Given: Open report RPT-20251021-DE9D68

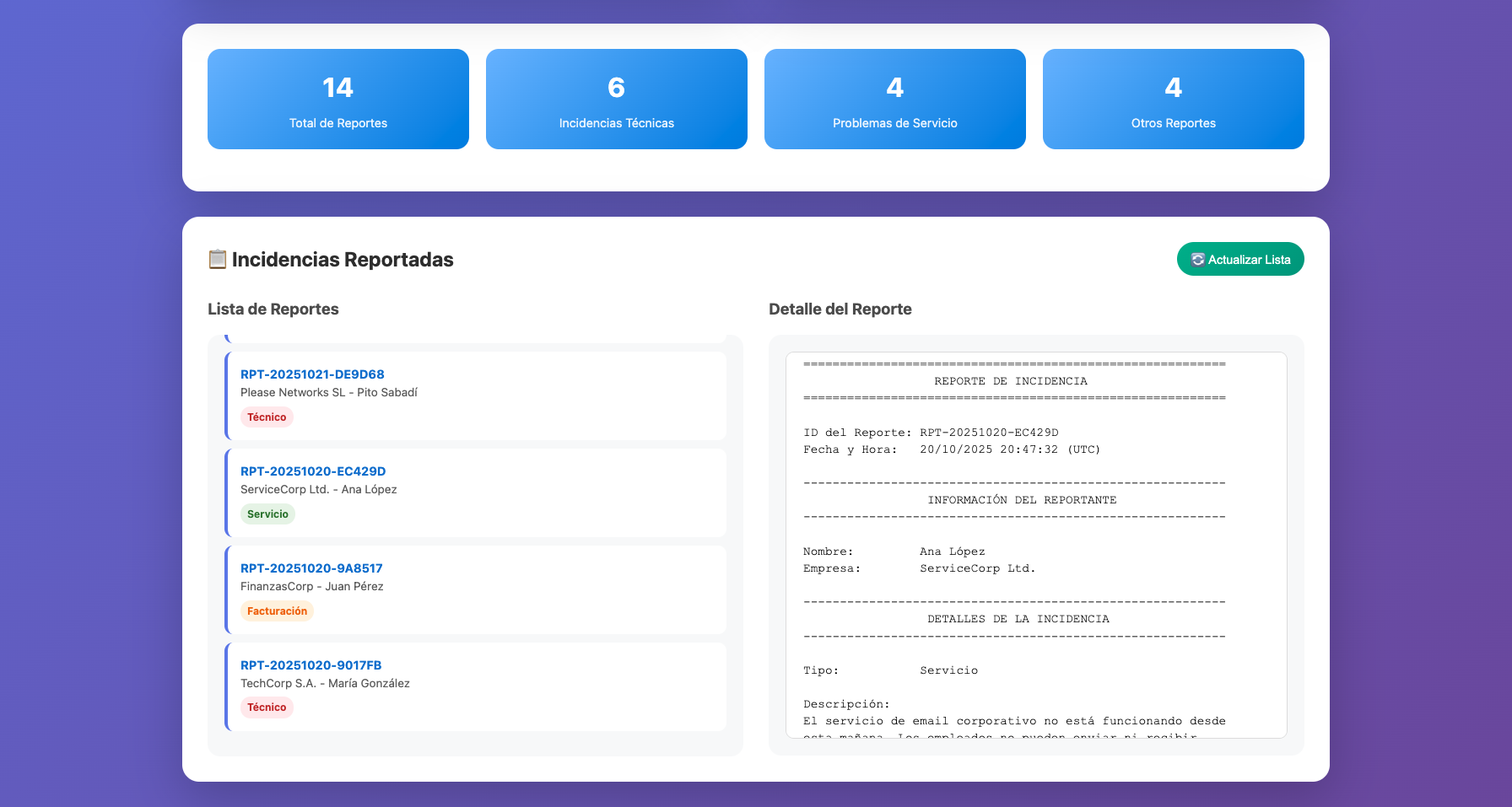Looking at the screenshot, I should pos(313,374).
